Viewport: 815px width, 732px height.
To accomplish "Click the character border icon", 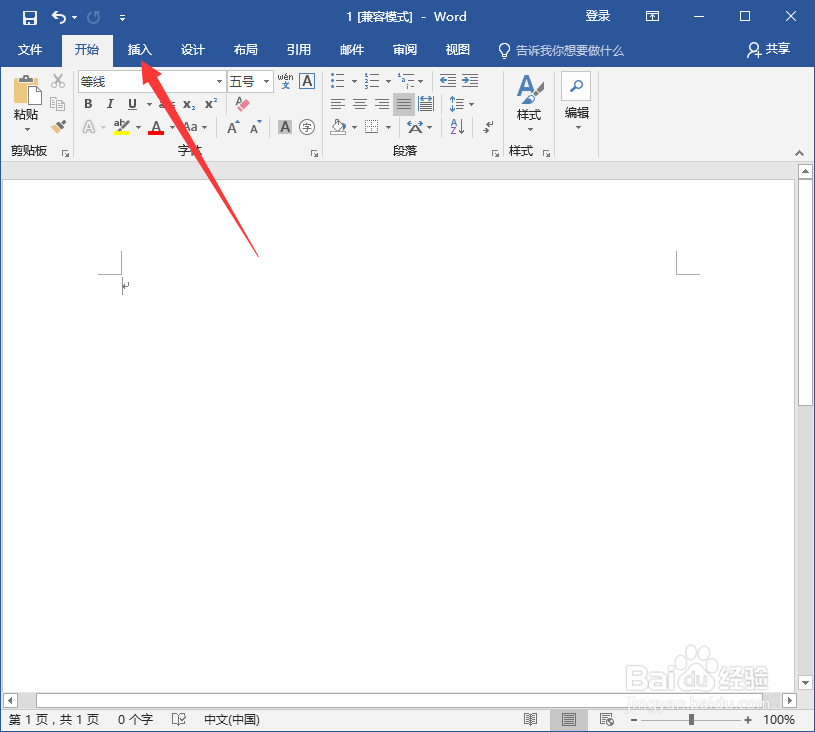I will (x=307, y=81).
